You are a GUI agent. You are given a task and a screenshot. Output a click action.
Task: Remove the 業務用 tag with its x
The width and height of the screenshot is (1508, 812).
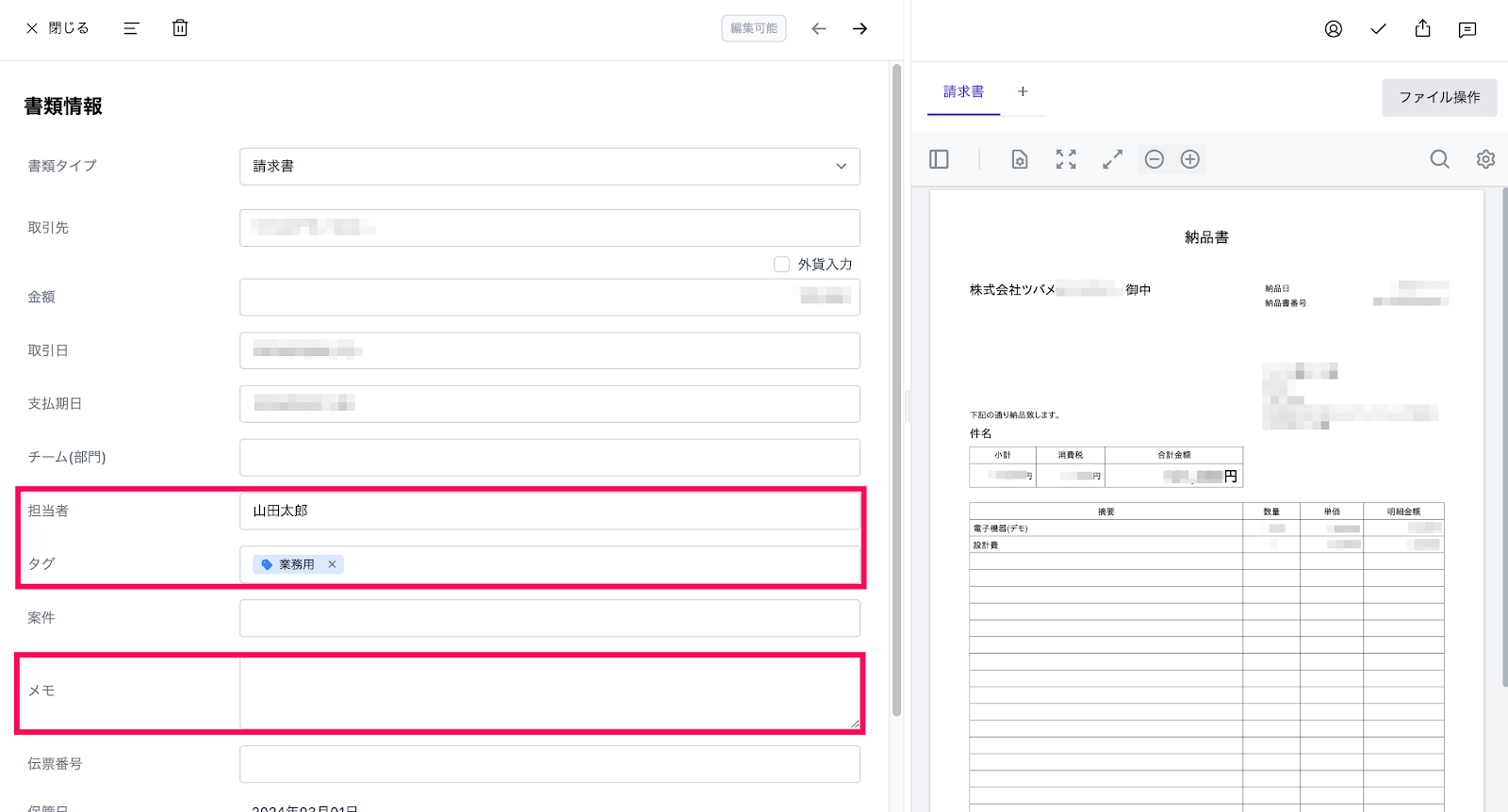[x=332, y=564]
